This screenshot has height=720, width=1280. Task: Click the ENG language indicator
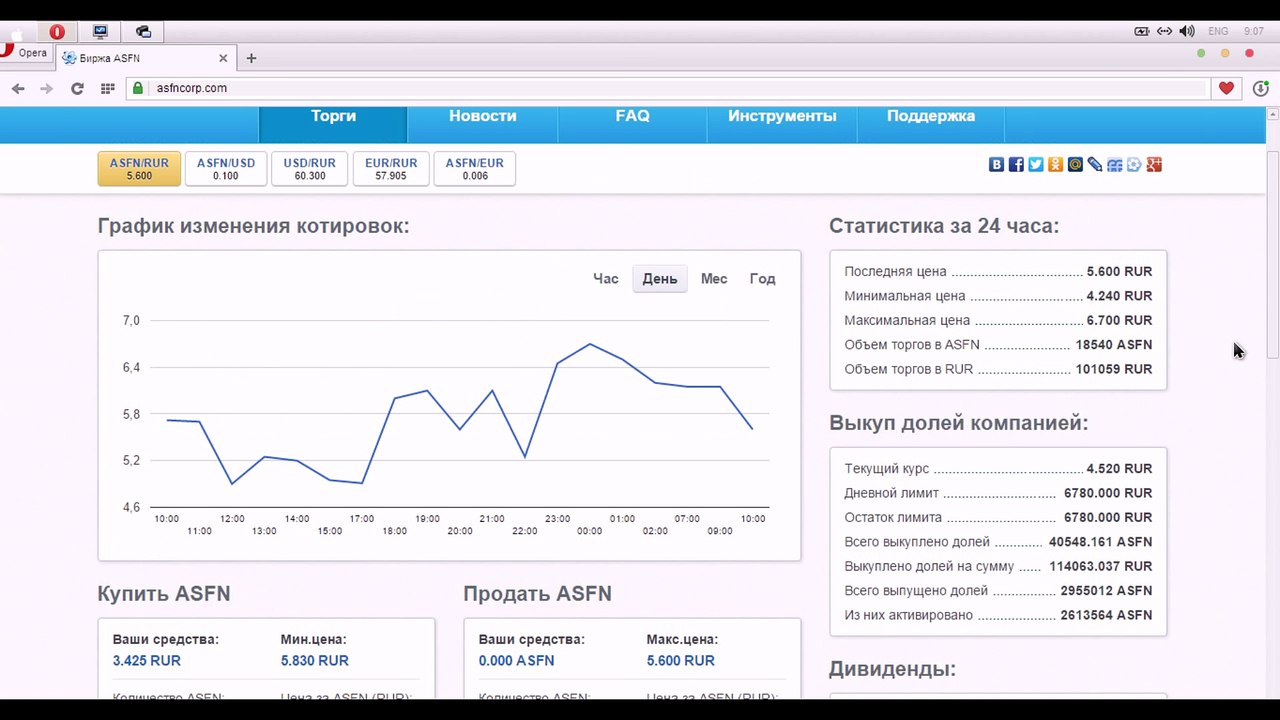1218,31
